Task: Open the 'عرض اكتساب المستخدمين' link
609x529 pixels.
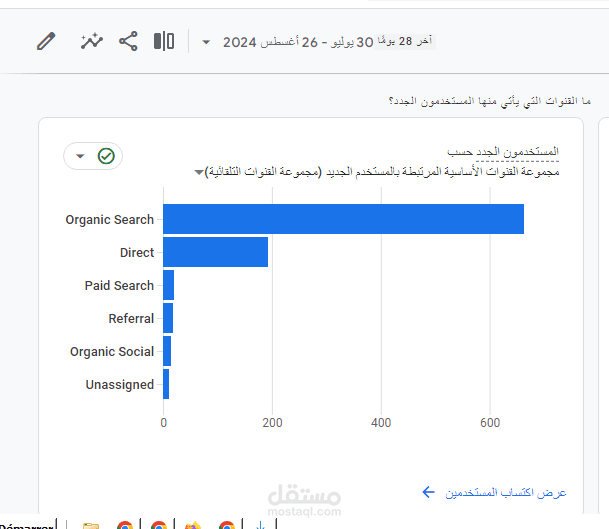Action: pos(494,492)
